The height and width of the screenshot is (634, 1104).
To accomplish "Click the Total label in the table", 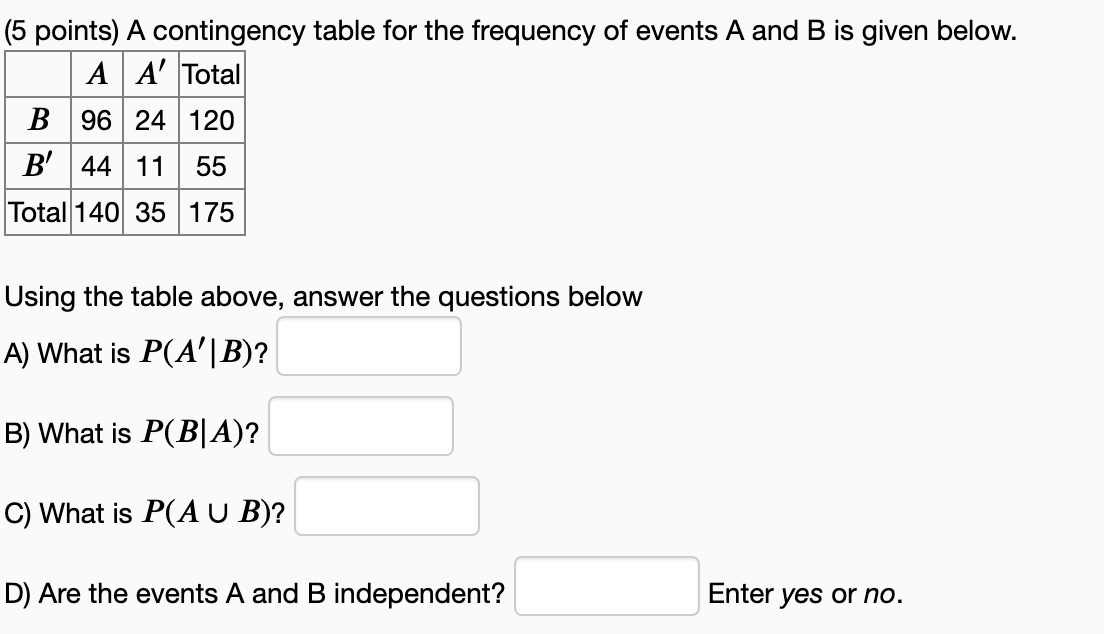I will pos(210,75).
